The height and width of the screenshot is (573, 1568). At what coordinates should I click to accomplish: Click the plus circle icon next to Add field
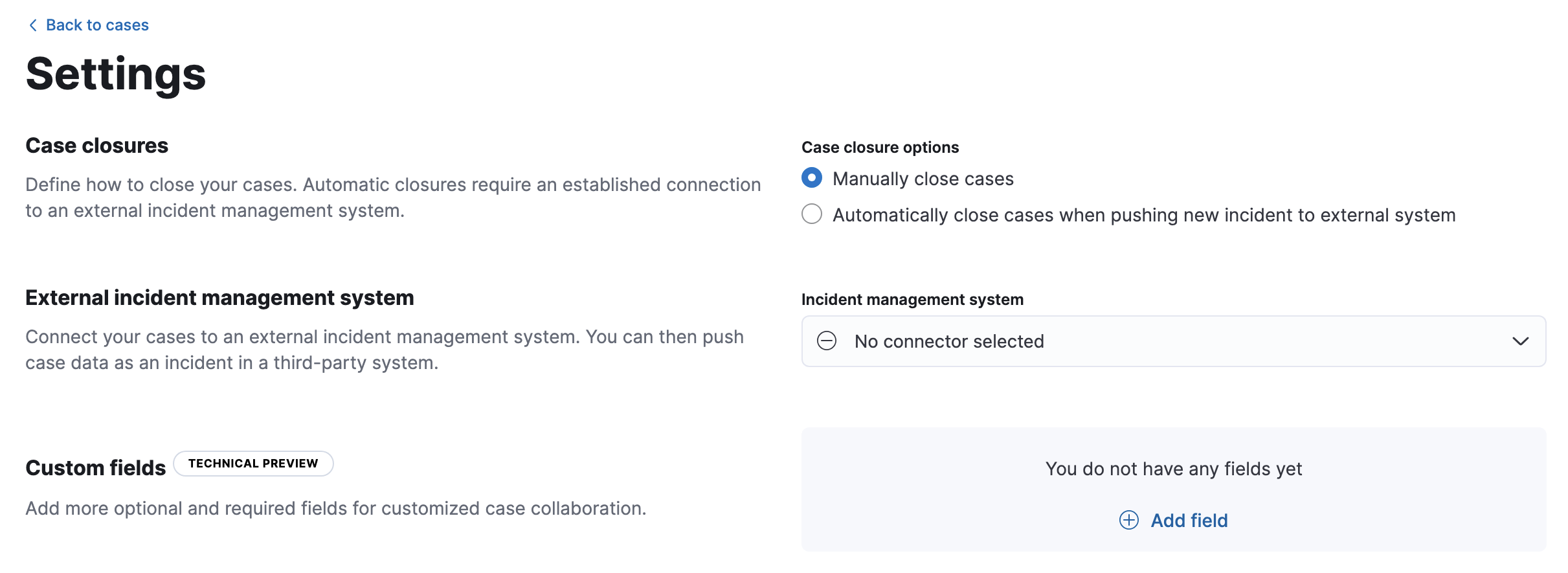(1129, 521)
